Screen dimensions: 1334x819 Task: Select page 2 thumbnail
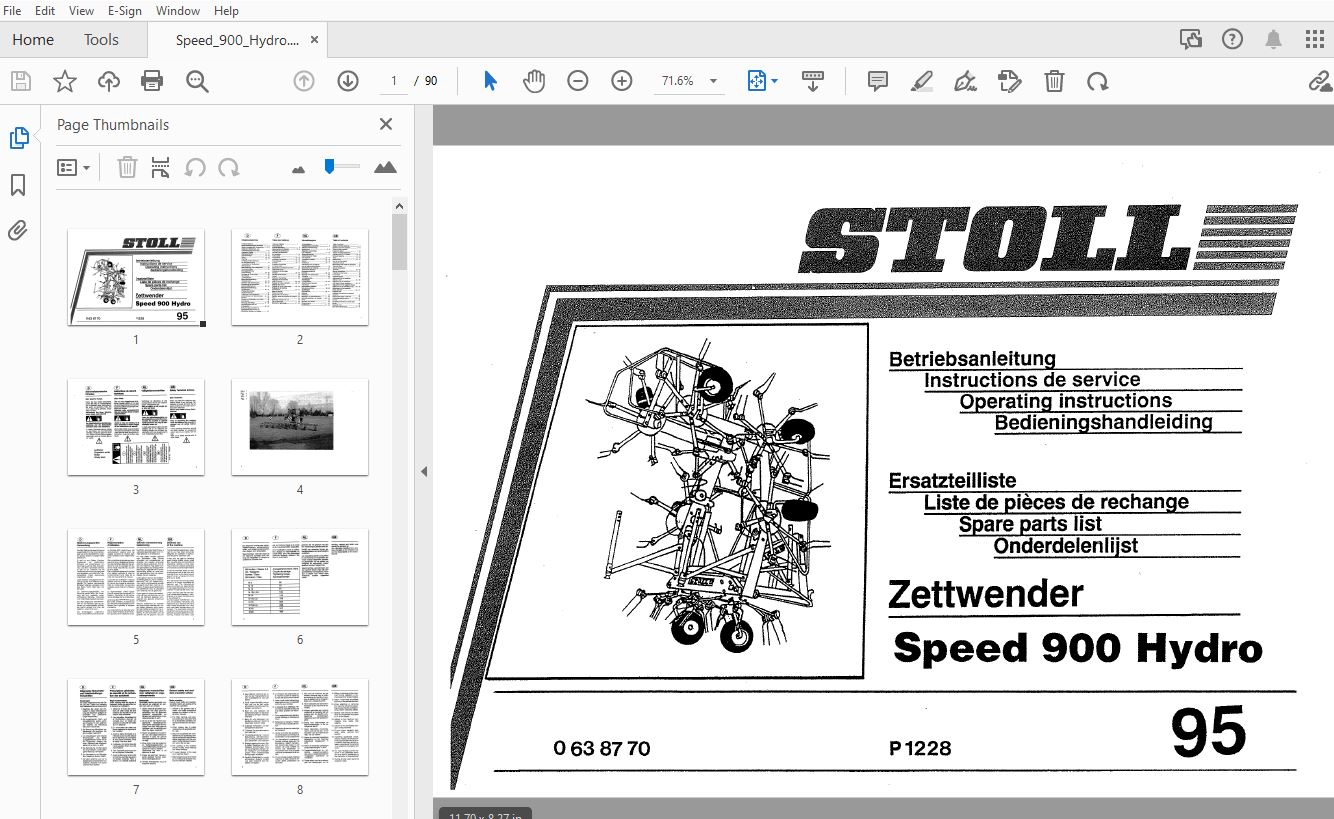(x=300, y=276)
